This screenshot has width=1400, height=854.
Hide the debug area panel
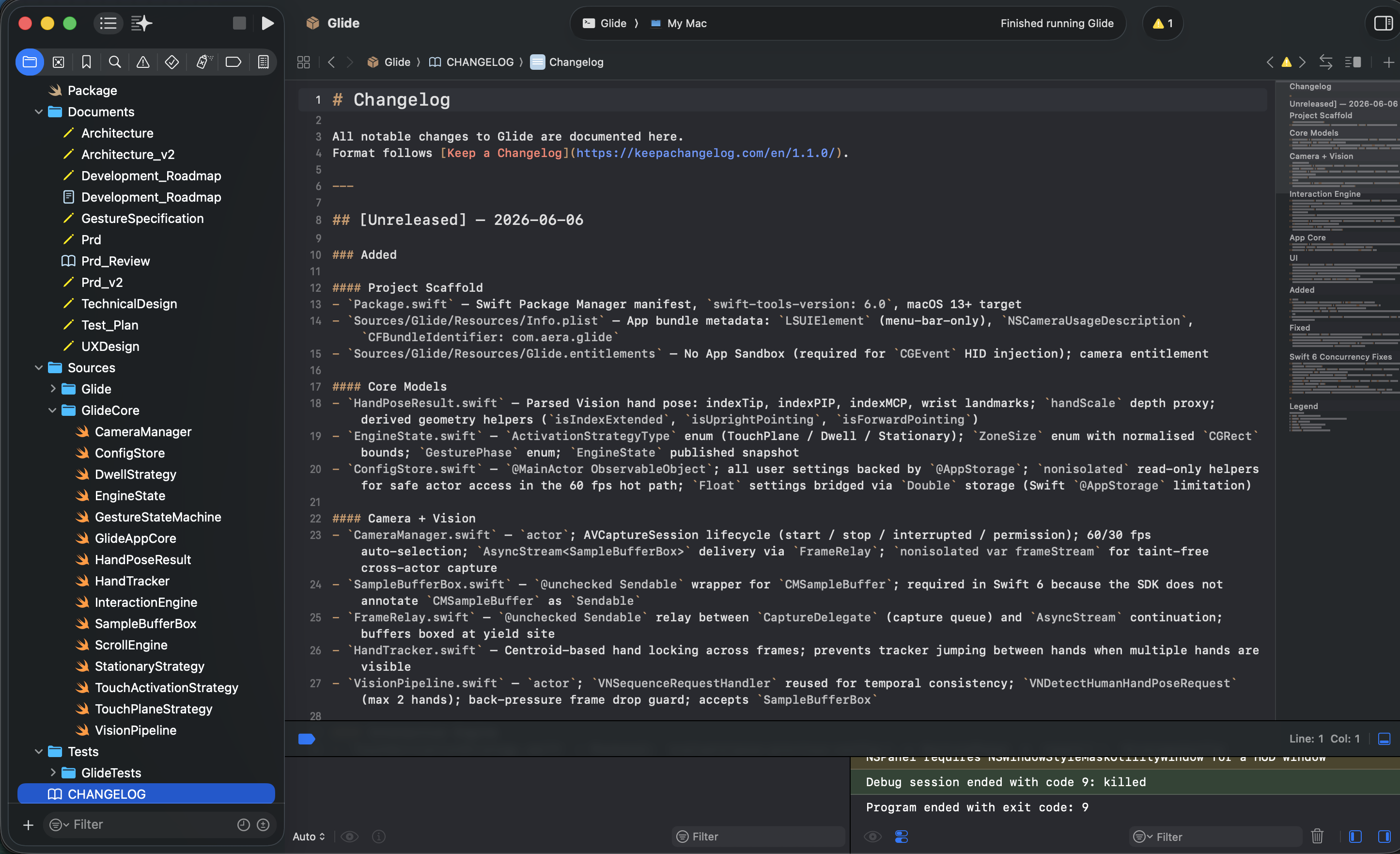point(1384,739)
